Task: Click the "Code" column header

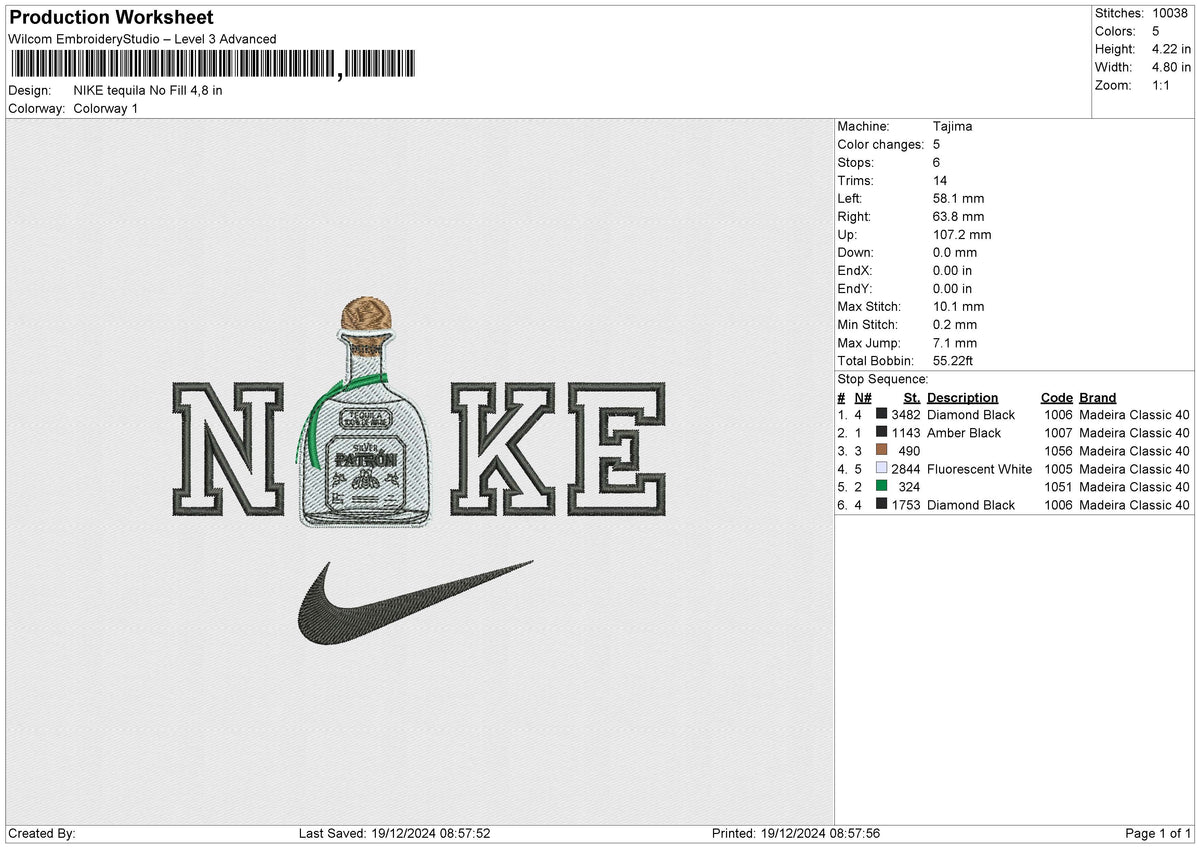Action: [x=1056, y=397]
